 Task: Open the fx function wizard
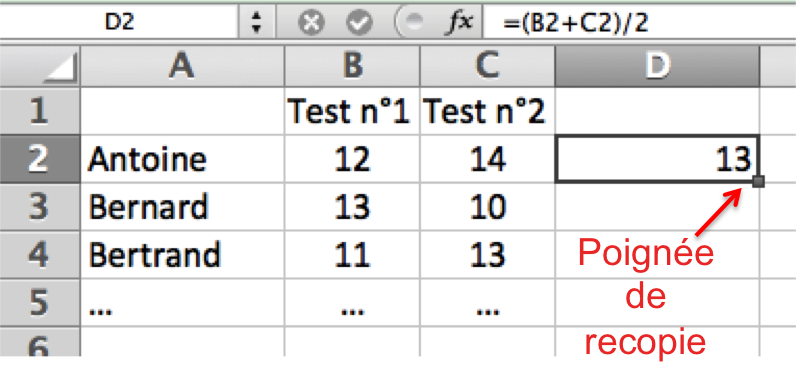point(458,22)
